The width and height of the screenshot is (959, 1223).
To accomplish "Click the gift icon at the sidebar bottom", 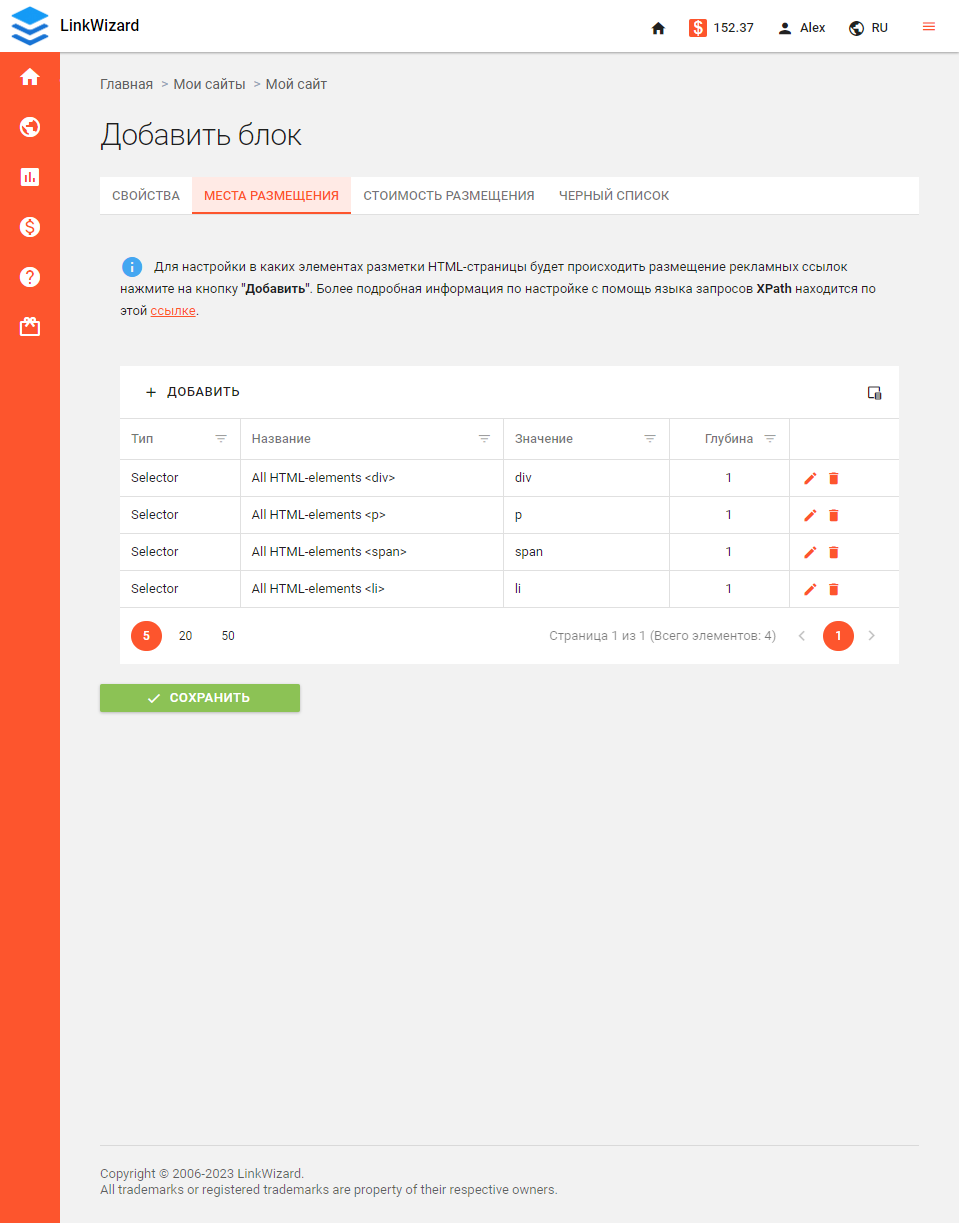I will click(x=29, y=326).
